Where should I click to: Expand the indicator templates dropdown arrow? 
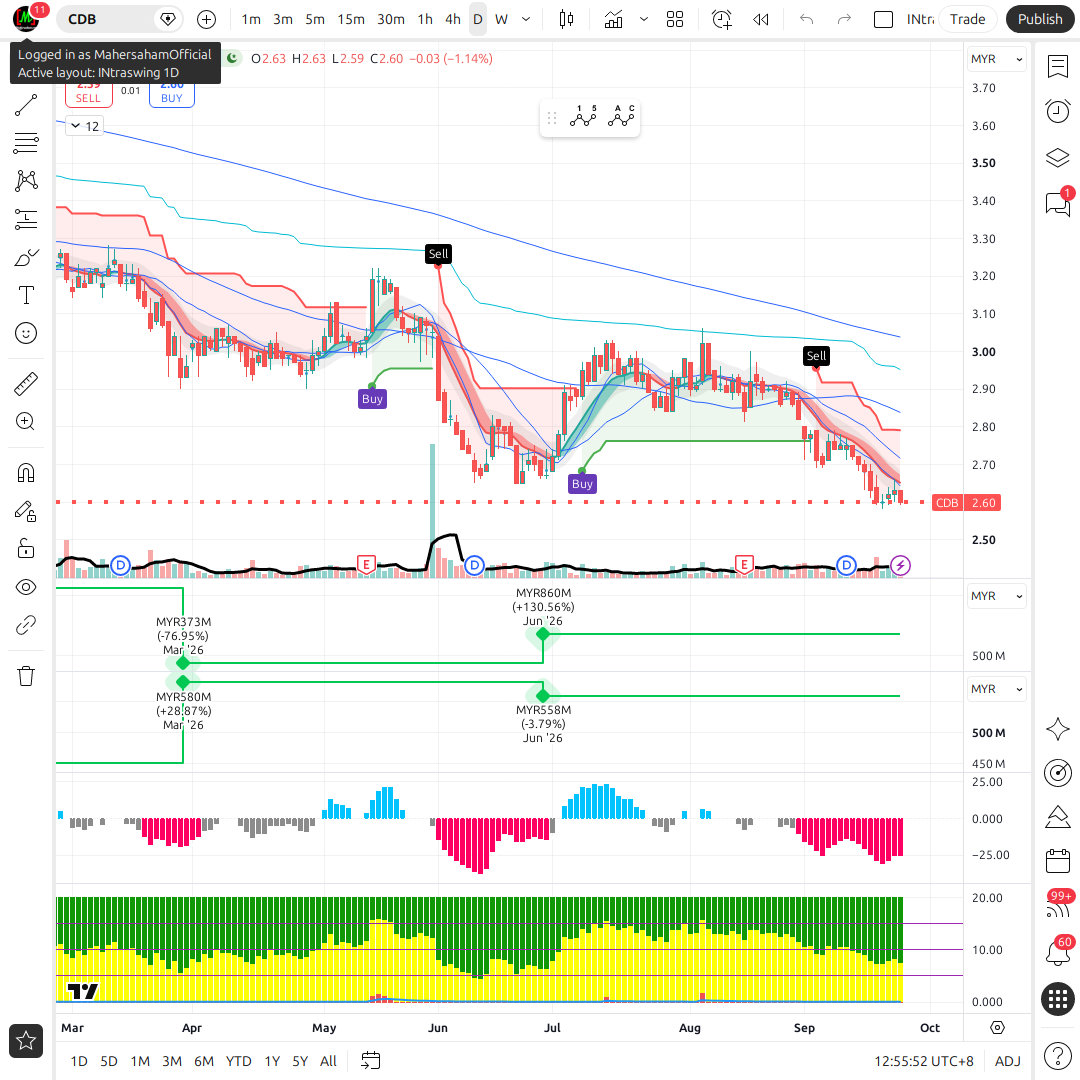pyautogui.click(x=643, y=19)
